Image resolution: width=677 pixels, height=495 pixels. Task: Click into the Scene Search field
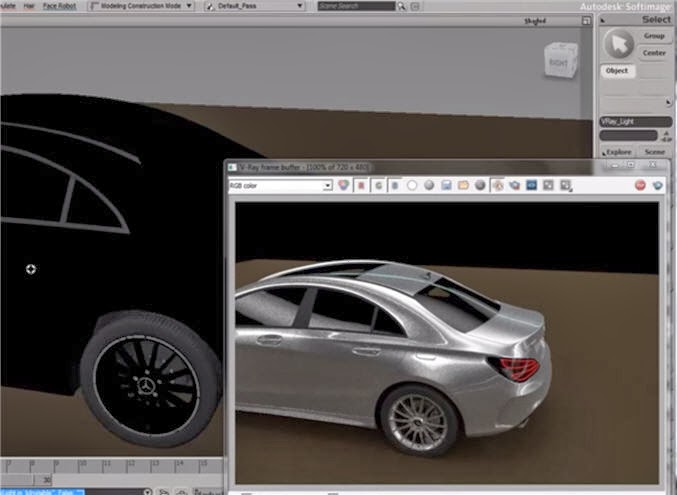[356, 6]
